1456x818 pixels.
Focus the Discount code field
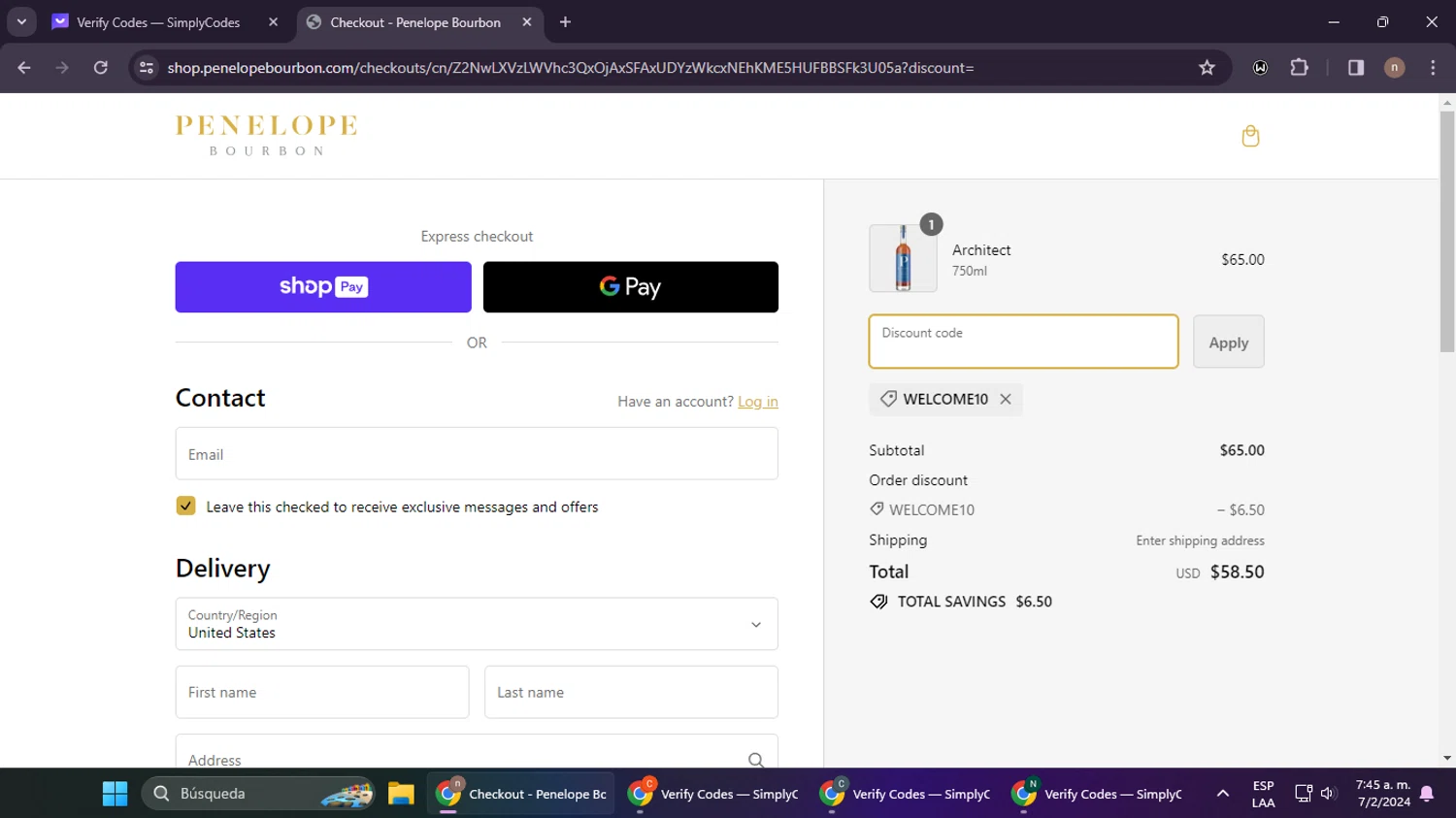pyautogui.click(x=1023, y=342)
